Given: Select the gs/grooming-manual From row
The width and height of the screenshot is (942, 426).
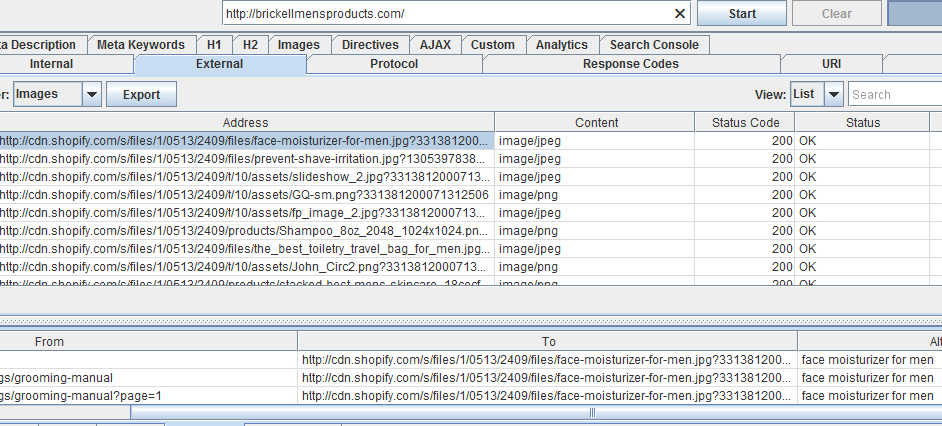Looking at the screenshot, I should (148, 378).
